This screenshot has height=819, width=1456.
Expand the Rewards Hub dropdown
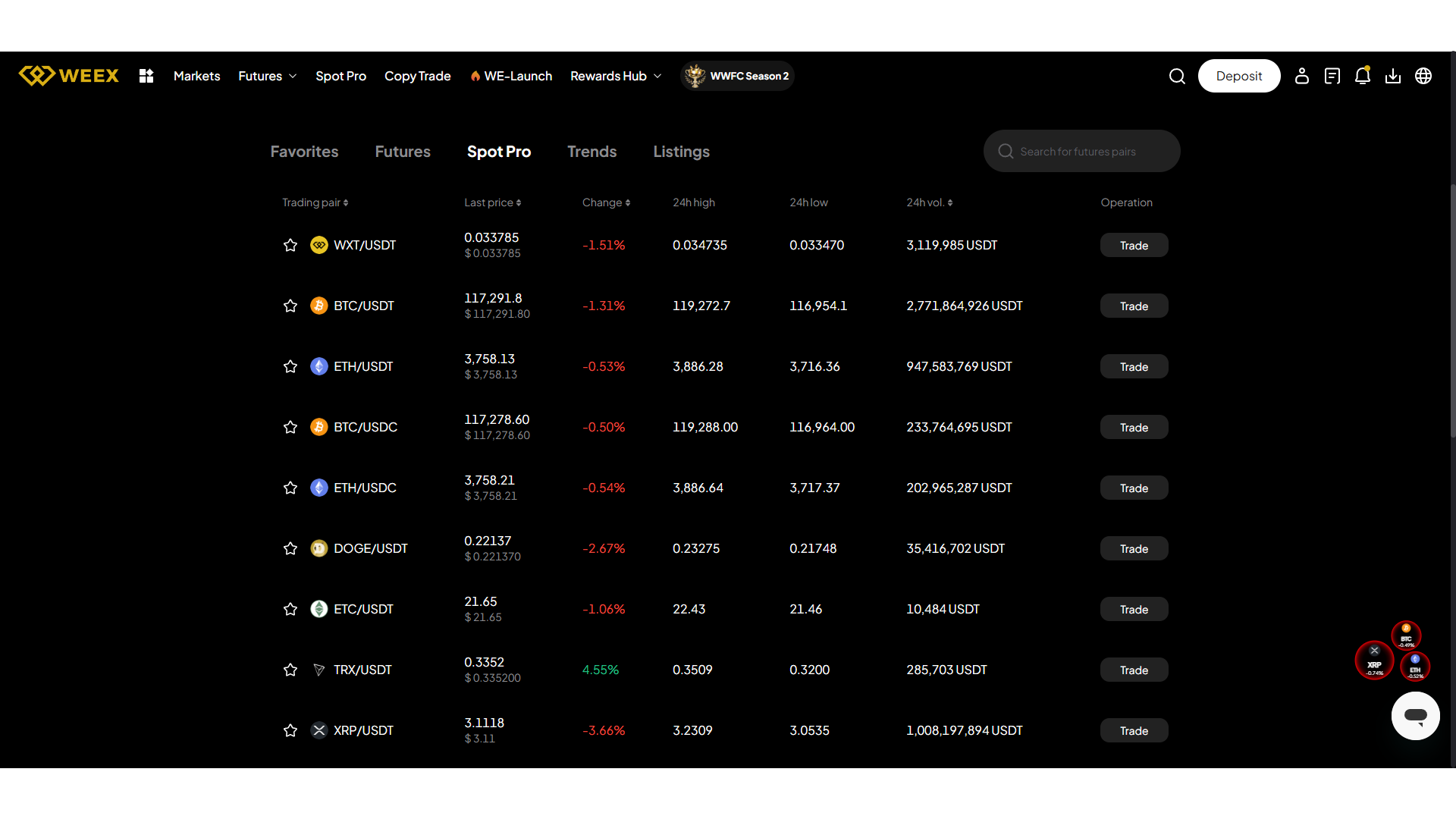point(616,76)
